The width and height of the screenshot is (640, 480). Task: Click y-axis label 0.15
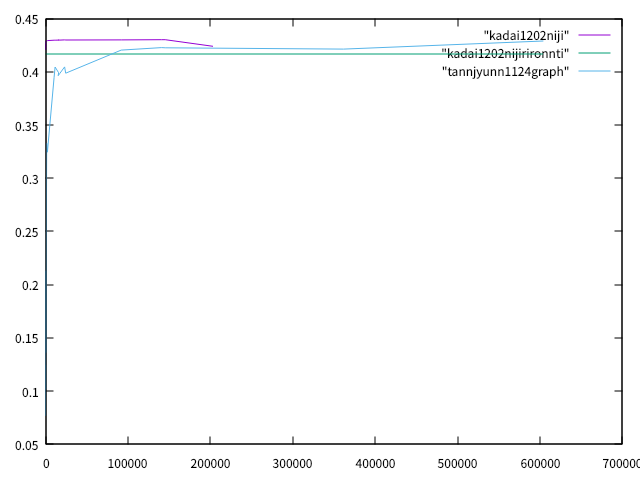pyautogui.click(x=27, y=339)
